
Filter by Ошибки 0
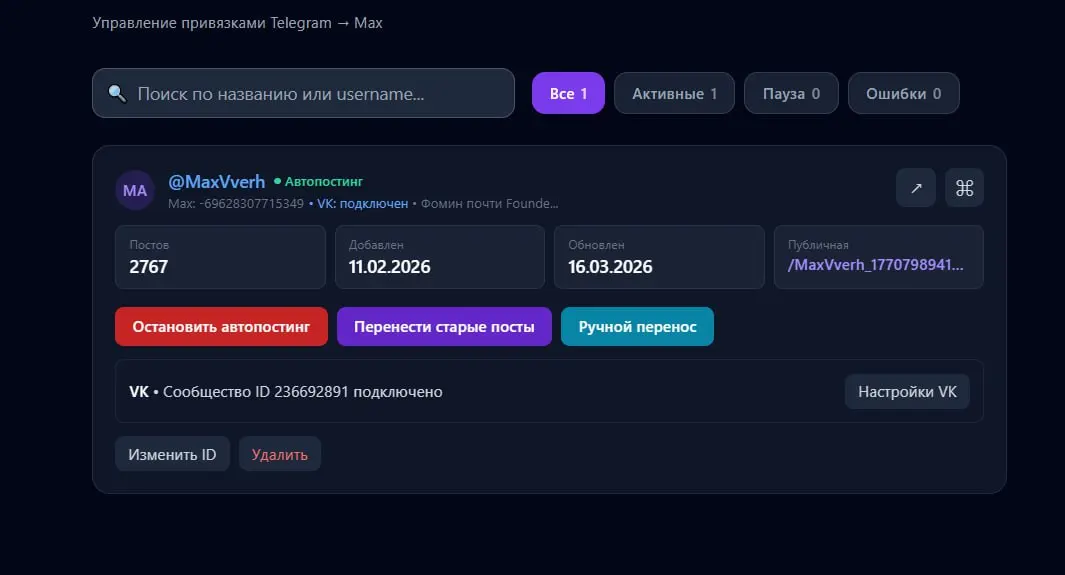(x=903, y=93)
